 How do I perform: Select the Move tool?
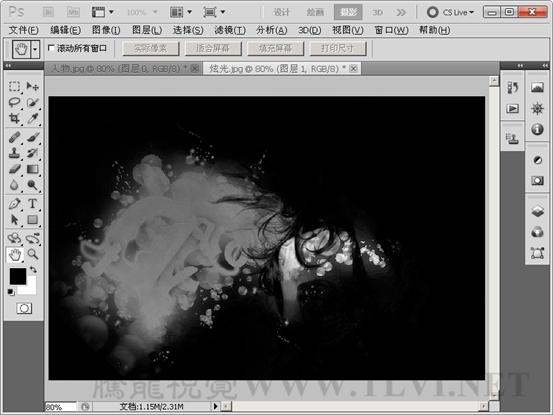pyautogui.click(x=32, y=86)
